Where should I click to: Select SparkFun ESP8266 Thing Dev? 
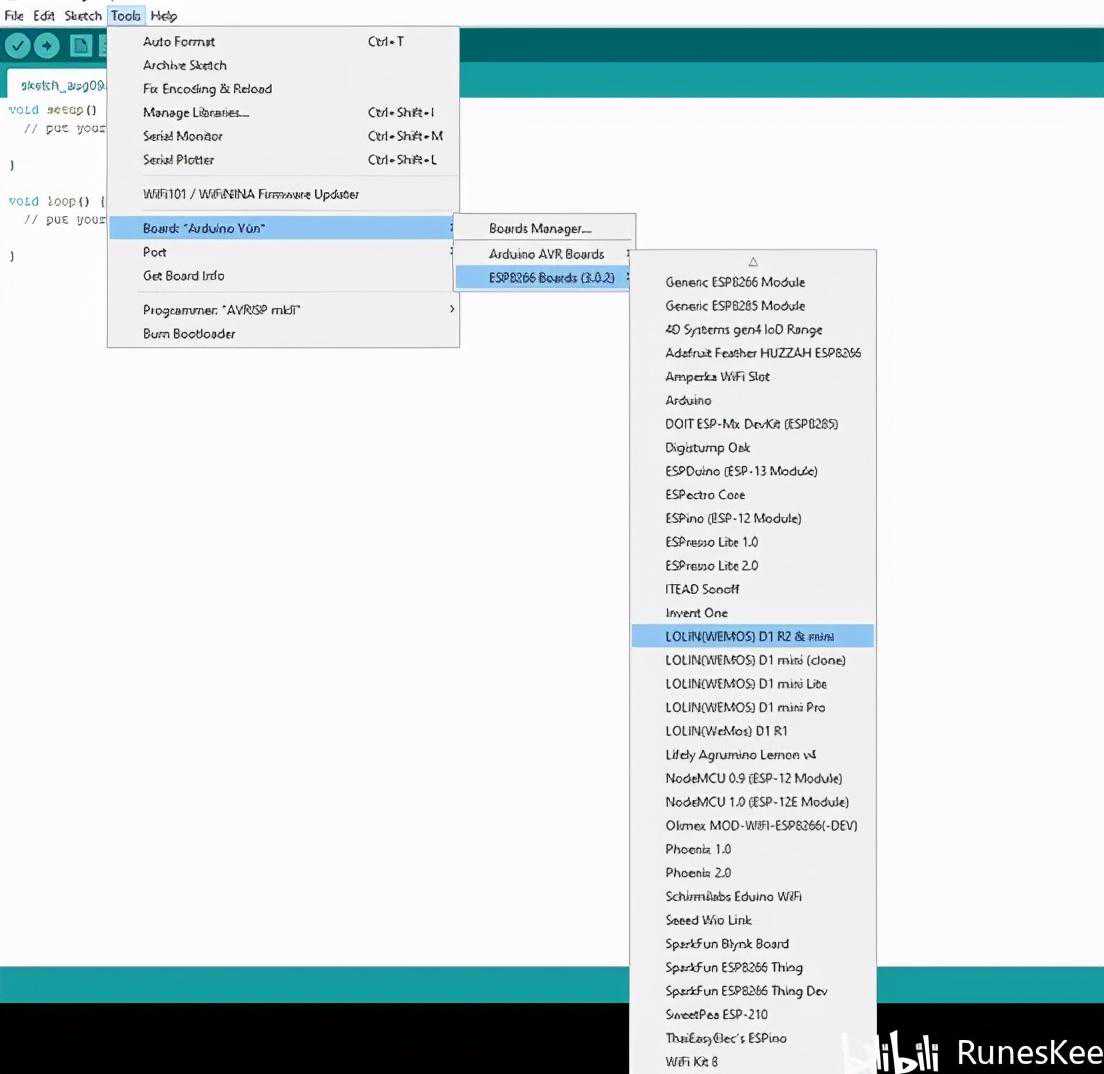(x=753, y=991)
